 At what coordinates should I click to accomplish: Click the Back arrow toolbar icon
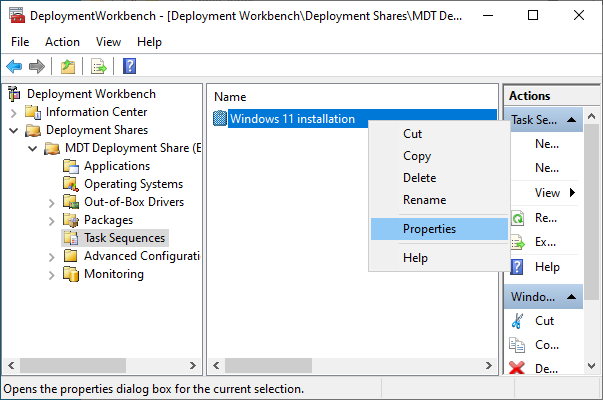point(14,67)
